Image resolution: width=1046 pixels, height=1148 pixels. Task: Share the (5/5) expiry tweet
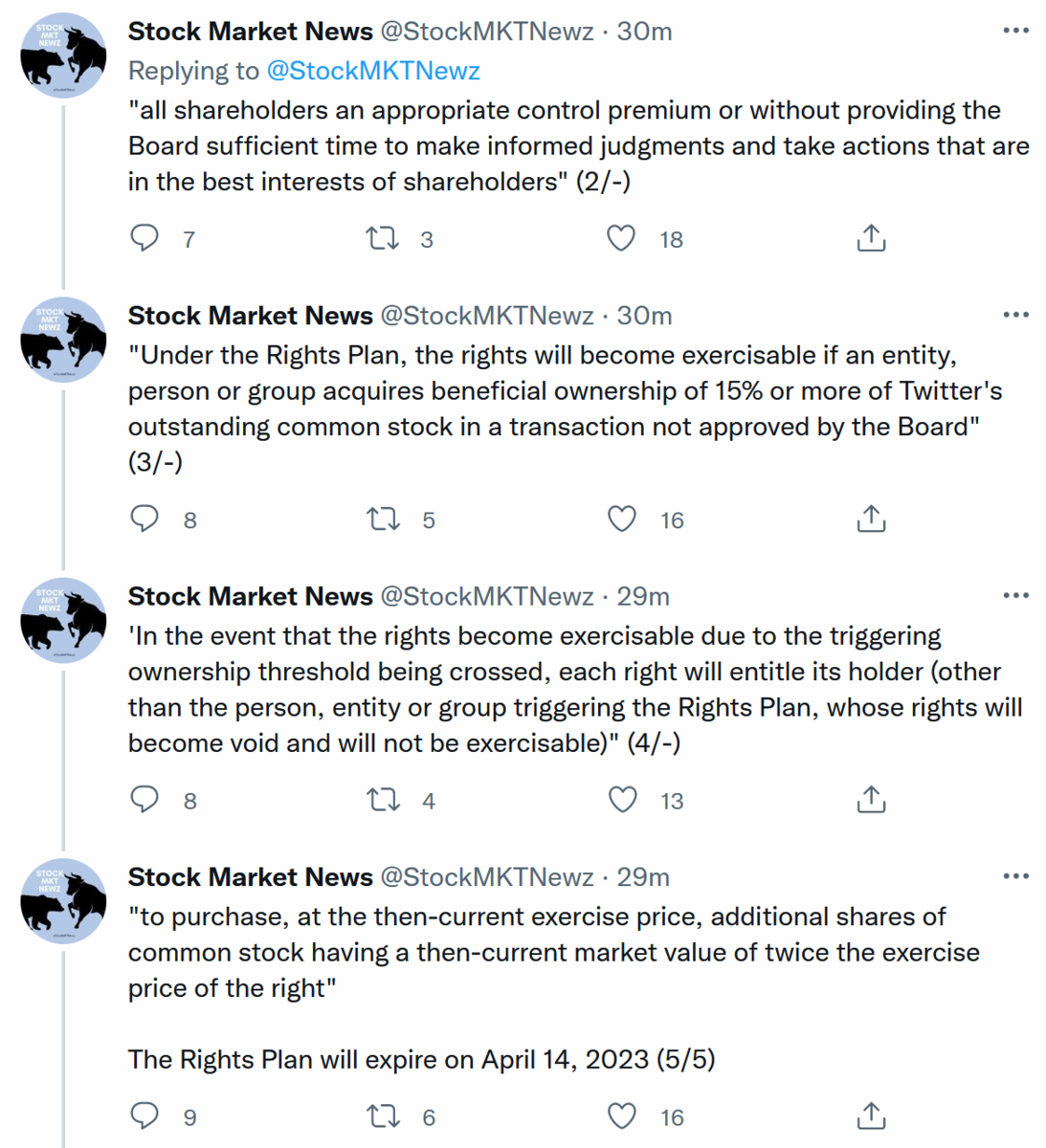click(871, 1115)
